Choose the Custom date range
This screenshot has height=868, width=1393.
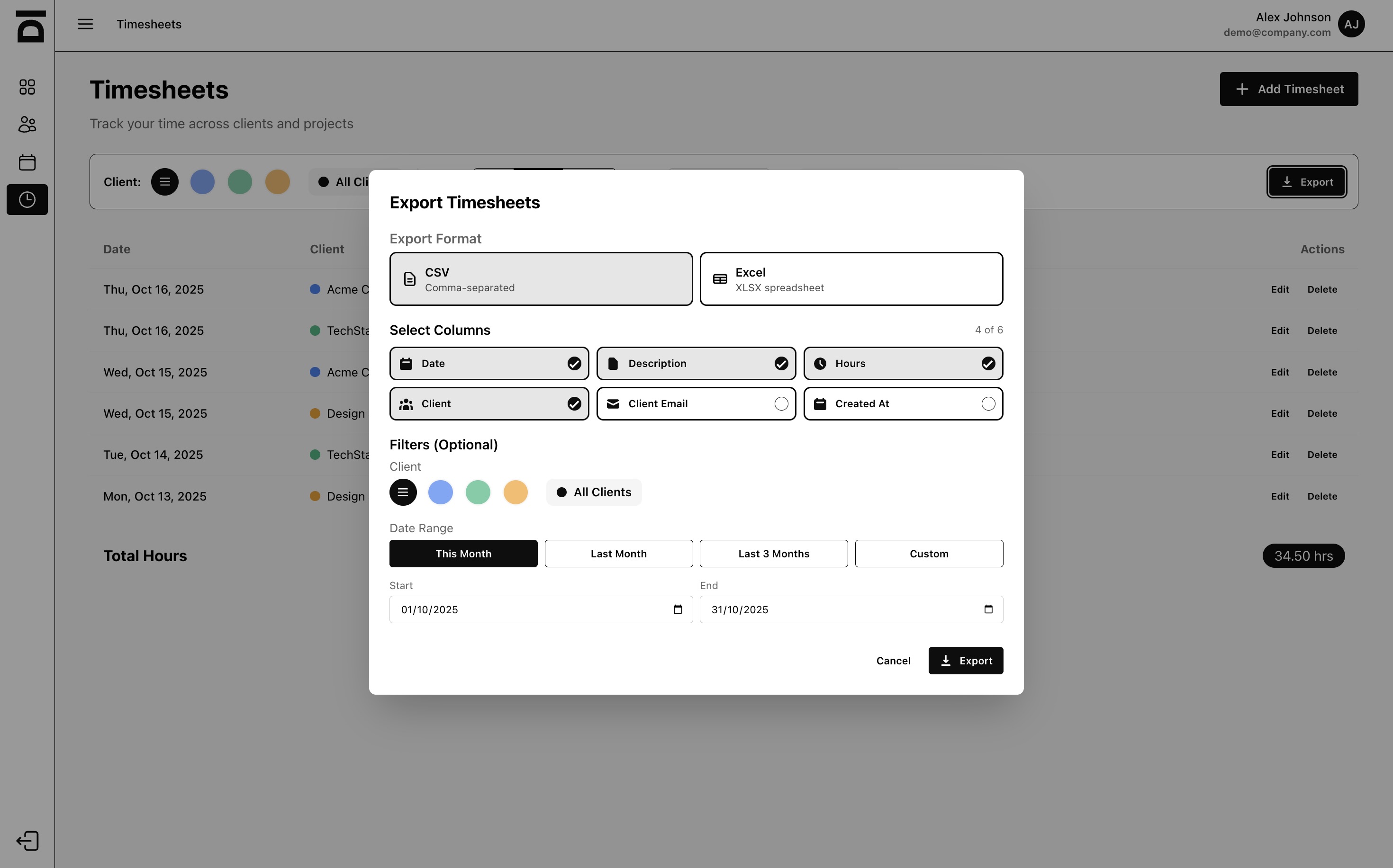point(928,554)
